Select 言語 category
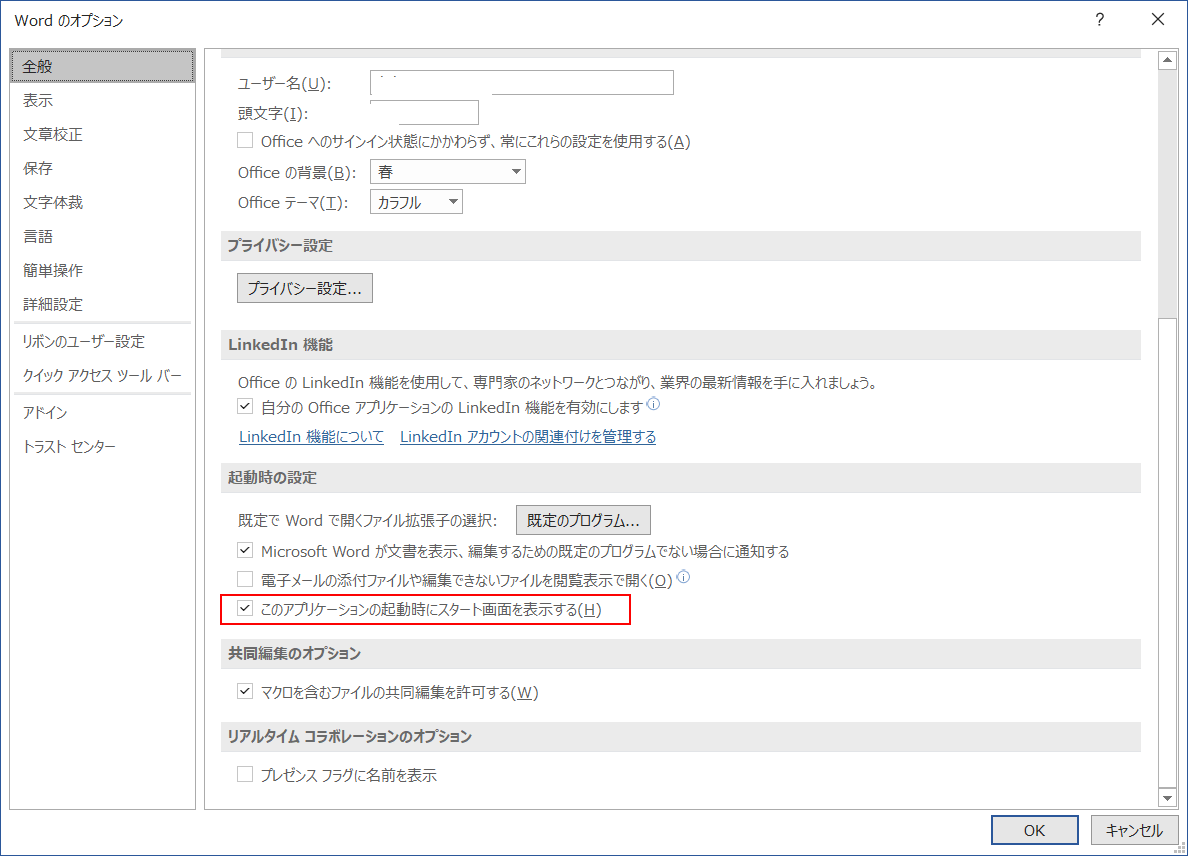This screenshot has width=1188, height=856. [102, 236]
